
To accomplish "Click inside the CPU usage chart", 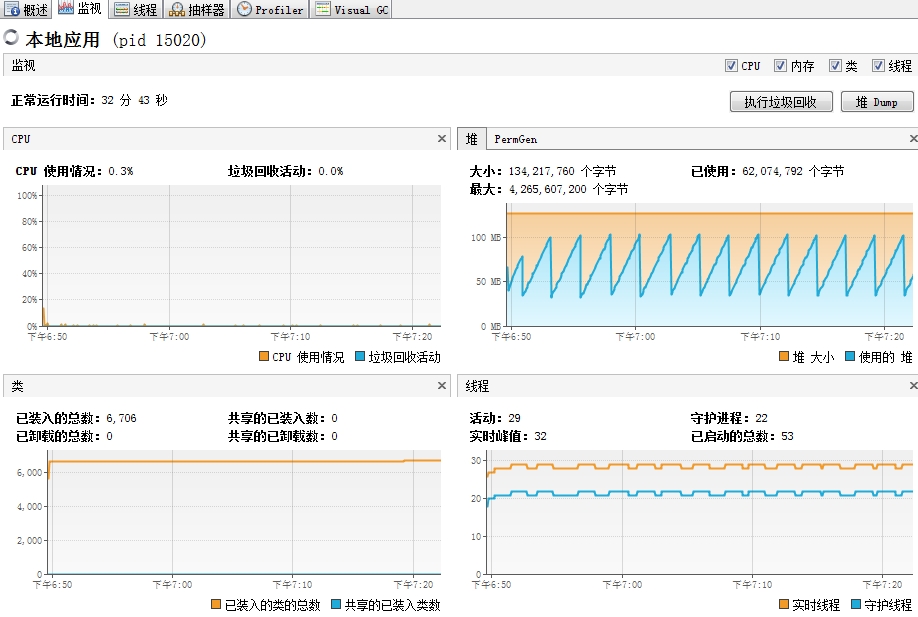I will point(241,256).
